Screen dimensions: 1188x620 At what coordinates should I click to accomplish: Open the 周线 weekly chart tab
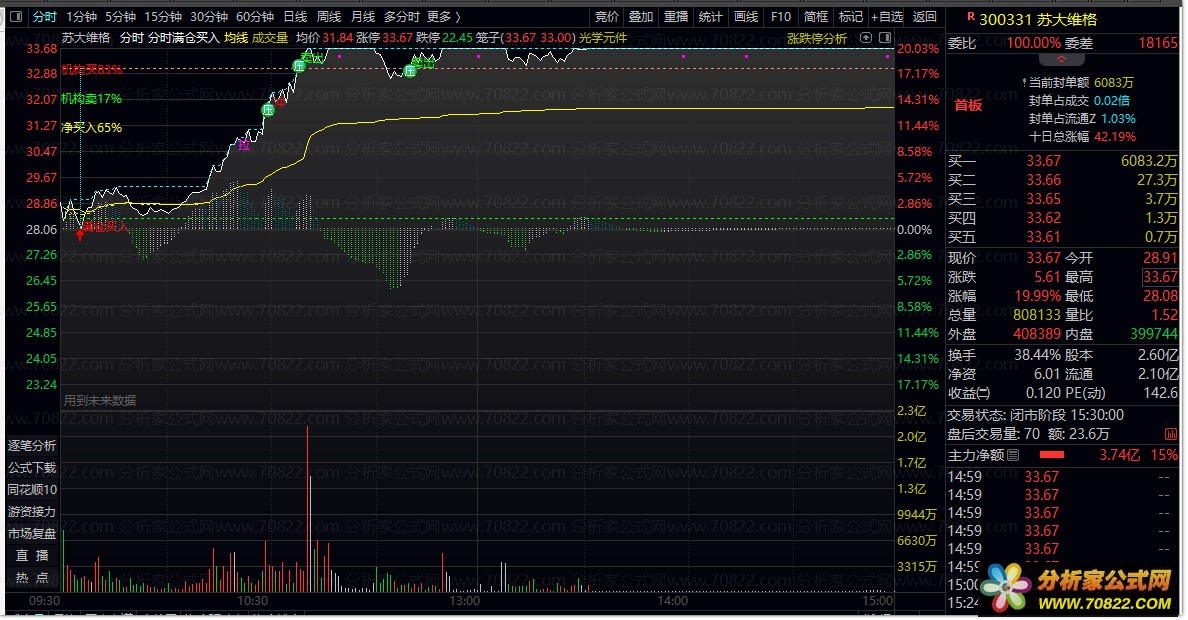coord(329,17)
